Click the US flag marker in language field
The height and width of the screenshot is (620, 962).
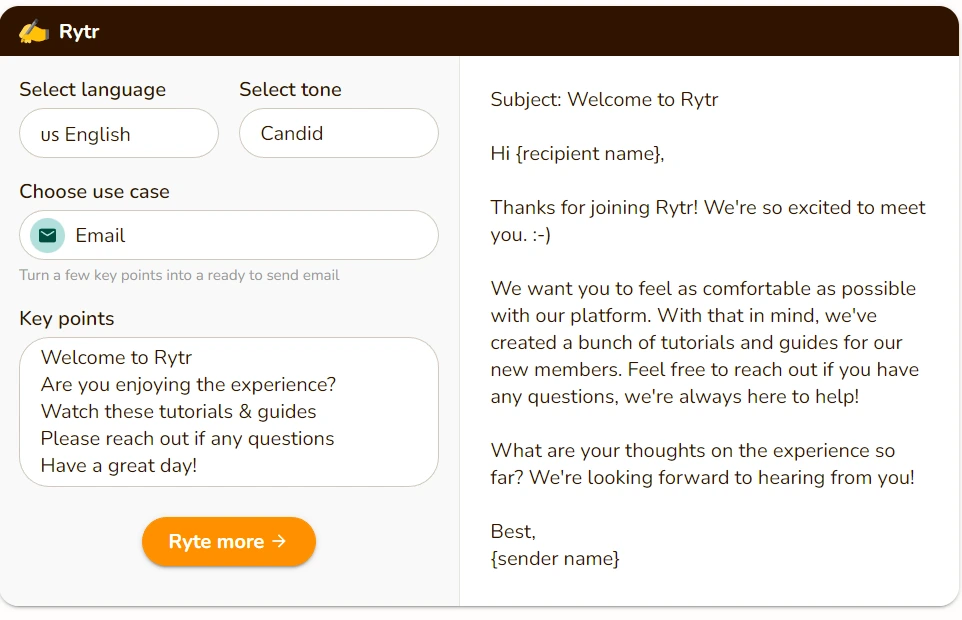[49, 135]
